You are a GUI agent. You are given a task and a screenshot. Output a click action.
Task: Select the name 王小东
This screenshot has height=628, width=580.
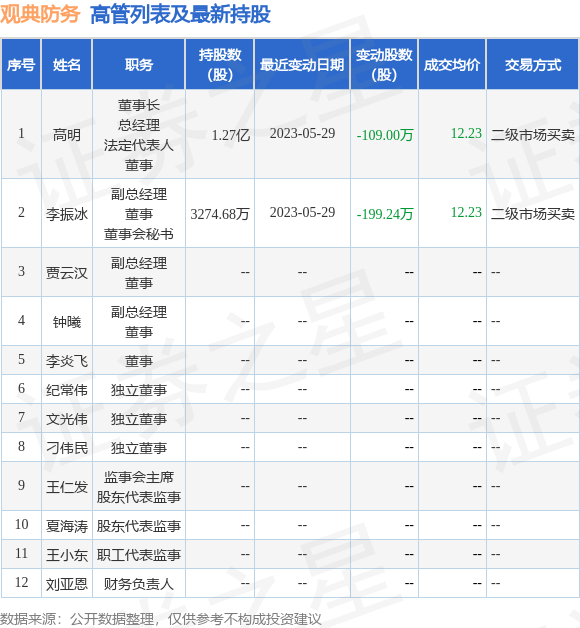point(66,555)
